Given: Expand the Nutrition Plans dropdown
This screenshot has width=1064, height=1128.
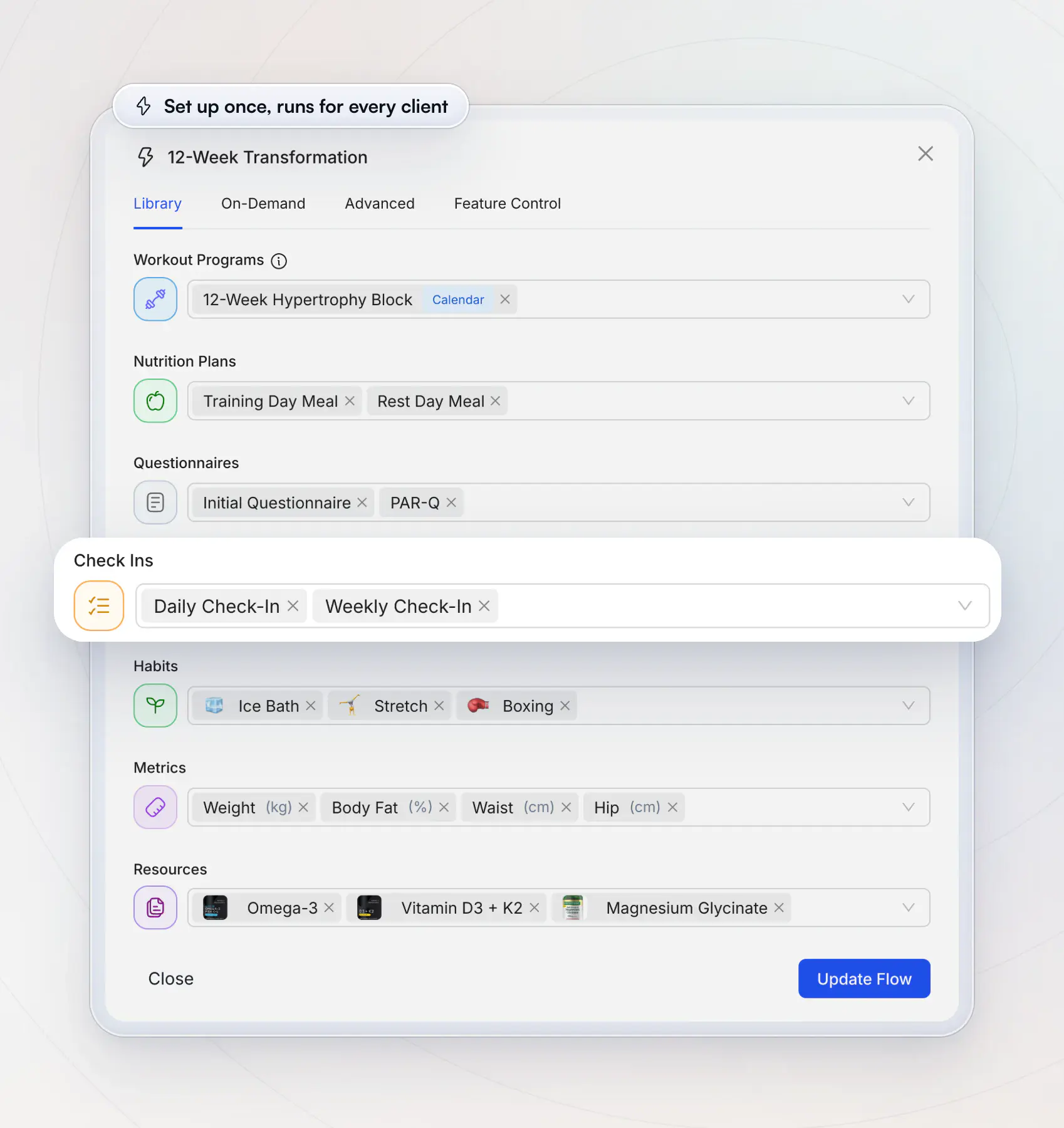Looking at the screenshot, I should pos(909,401).
